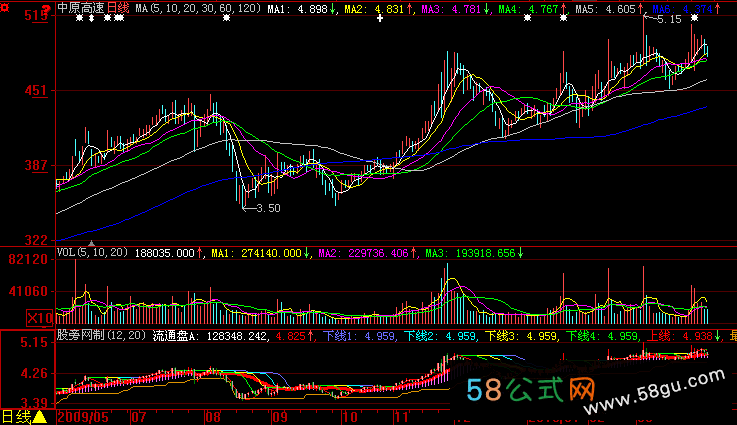This screenshot has width=737, height=425.
Task: Select the stock name 中原高速
Action: pos(80,8)
